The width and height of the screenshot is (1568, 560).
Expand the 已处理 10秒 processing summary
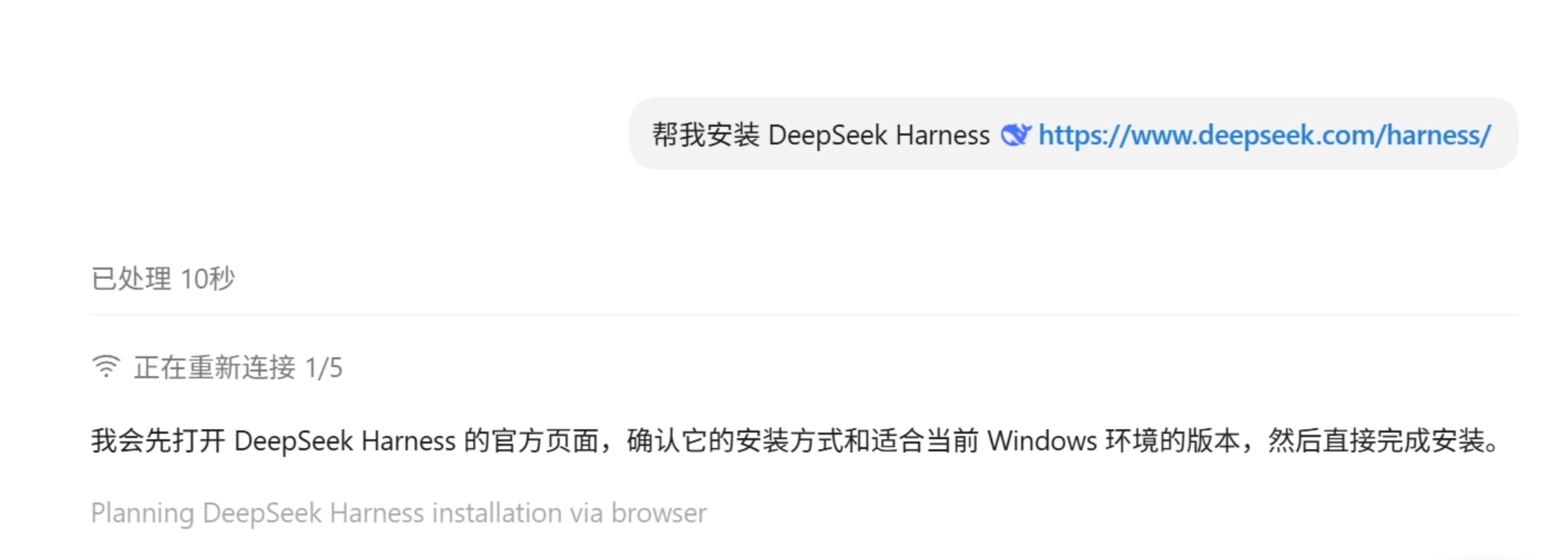pyautogui.click(x=163, y=279)
